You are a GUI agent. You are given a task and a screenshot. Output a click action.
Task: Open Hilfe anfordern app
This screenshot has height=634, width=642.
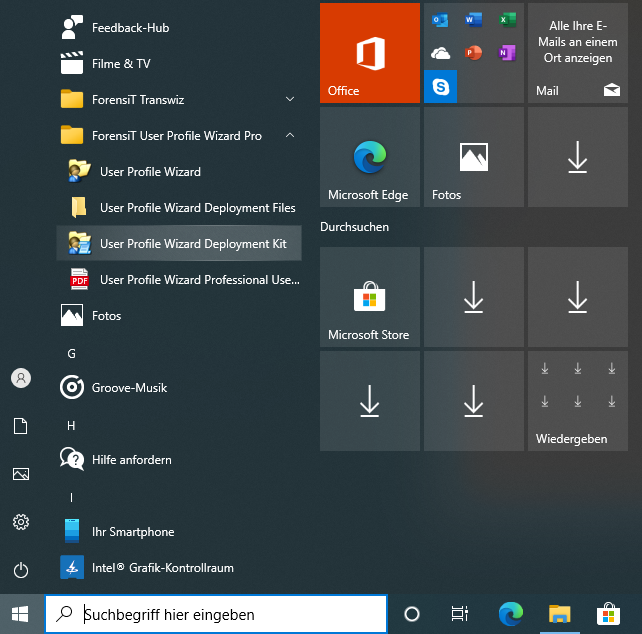tap(179, 460)
